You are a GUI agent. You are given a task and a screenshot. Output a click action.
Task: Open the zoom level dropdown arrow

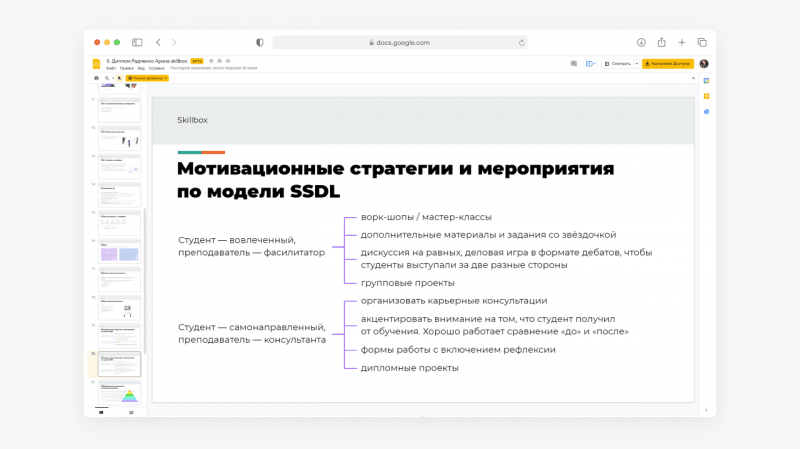click(x=113, y=78)
